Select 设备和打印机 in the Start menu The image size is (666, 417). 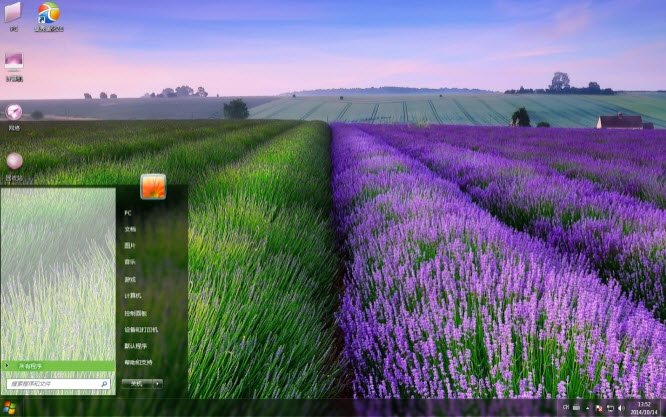coord(140,329)
